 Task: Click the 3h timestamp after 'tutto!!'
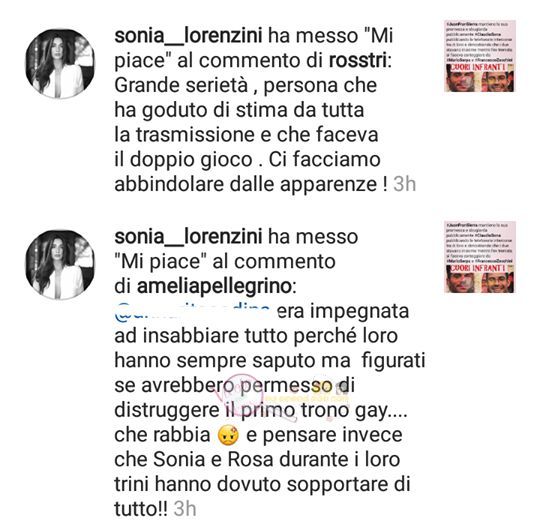pos(185,509)
